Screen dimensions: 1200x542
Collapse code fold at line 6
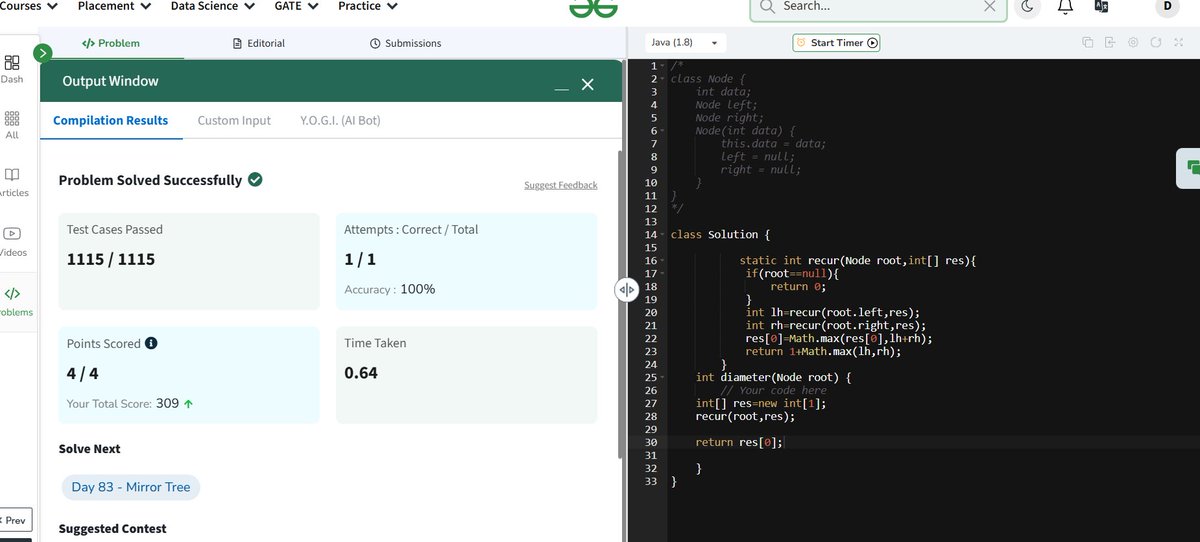[x=662, y=130]
